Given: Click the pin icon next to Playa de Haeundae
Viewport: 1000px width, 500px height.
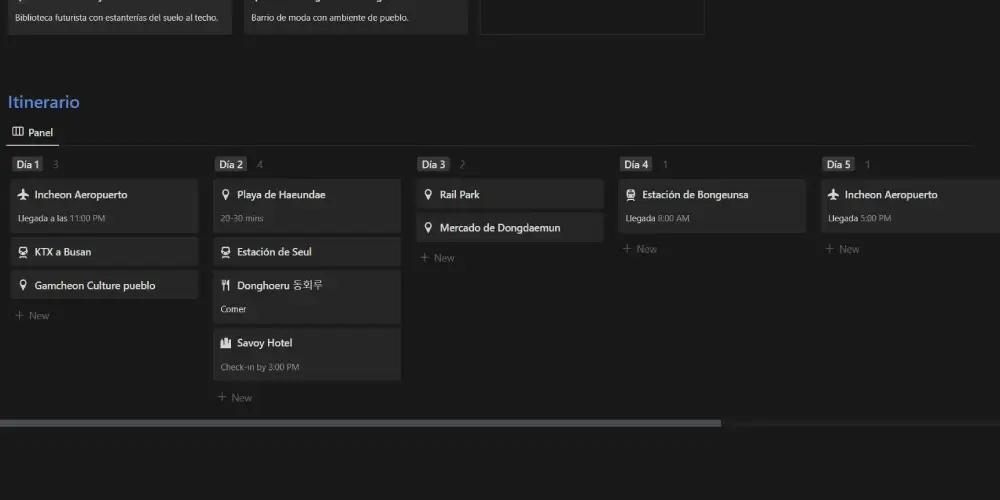Looking at the screenshot, I should coord(226,195).
